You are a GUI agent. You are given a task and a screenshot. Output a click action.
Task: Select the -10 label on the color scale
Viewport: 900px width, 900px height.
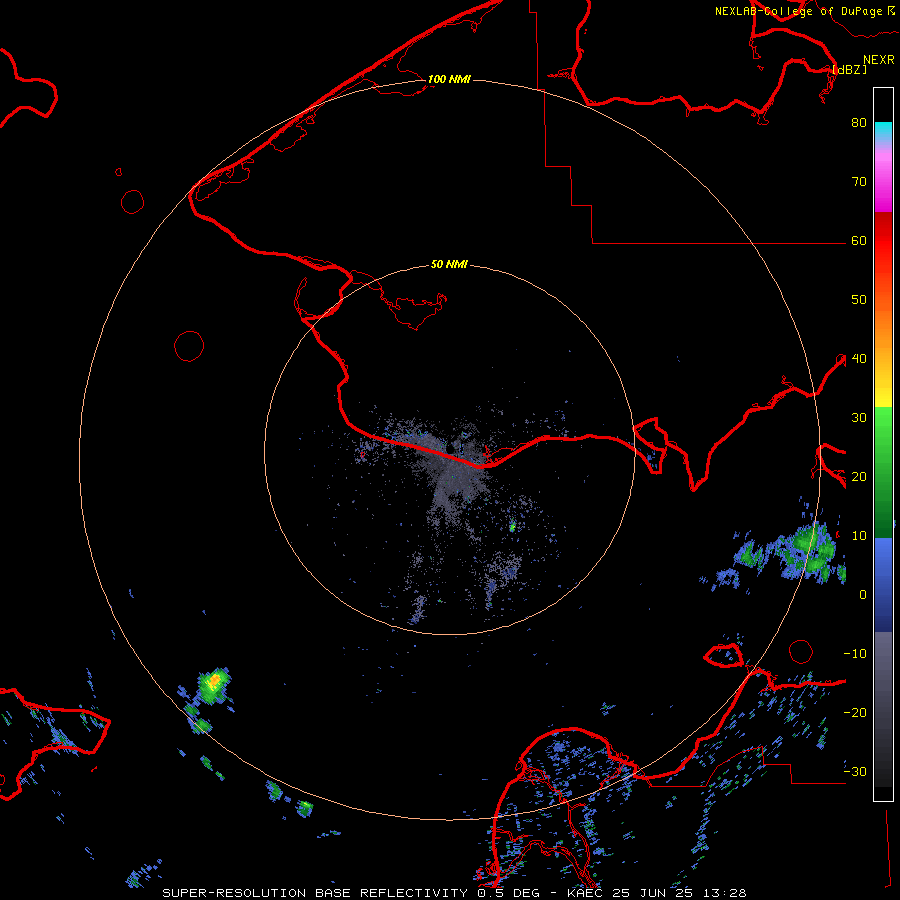click(x=855, y=654)
